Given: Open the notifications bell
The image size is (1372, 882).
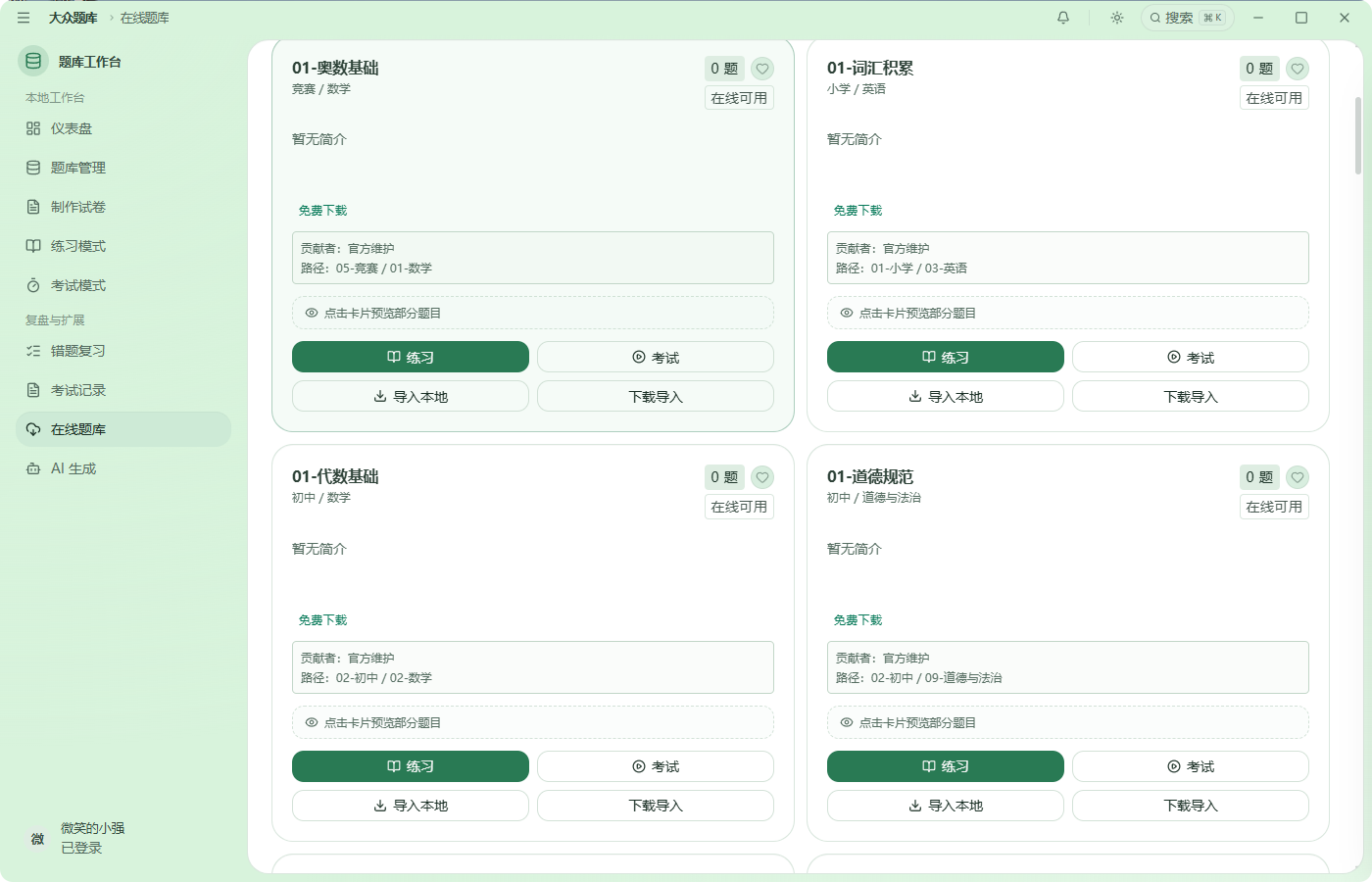Looking at the screenshot, I should click(x=1063, y=18).
